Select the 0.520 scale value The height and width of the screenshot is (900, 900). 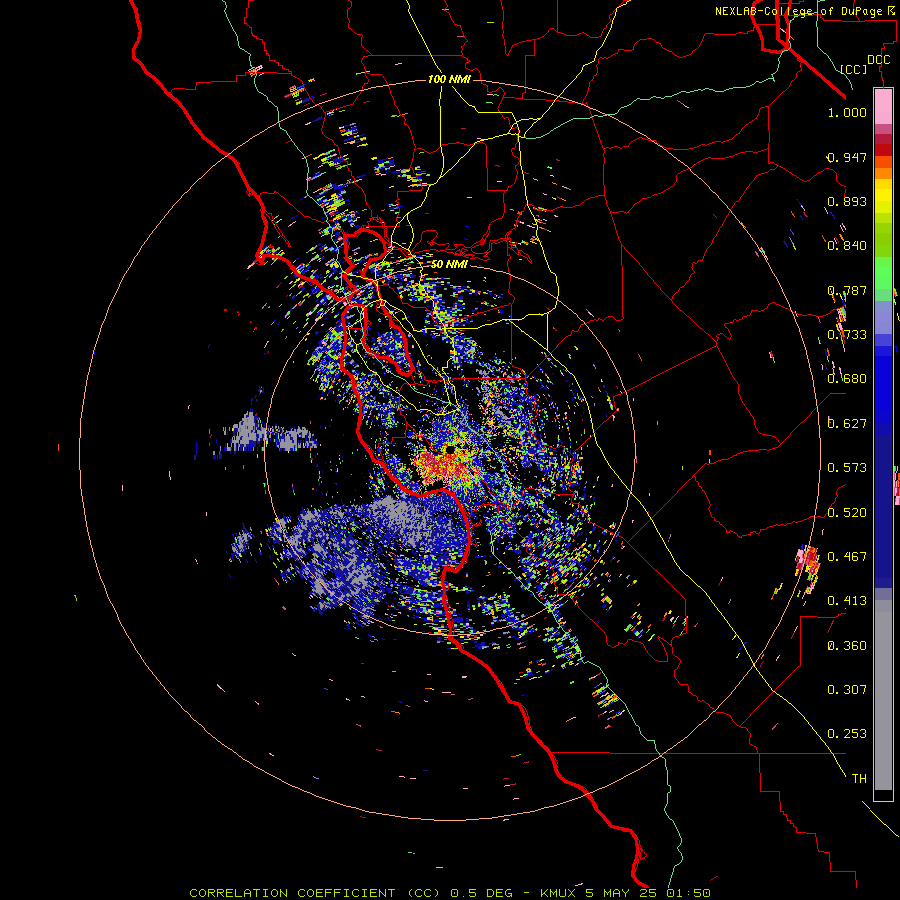pos(847,513)
